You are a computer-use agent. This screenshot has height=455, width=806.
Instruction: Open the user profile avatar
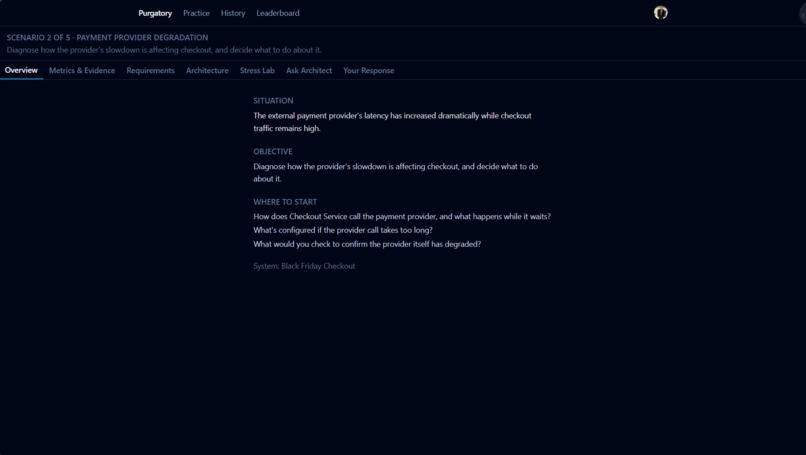(x=661, y=13)
